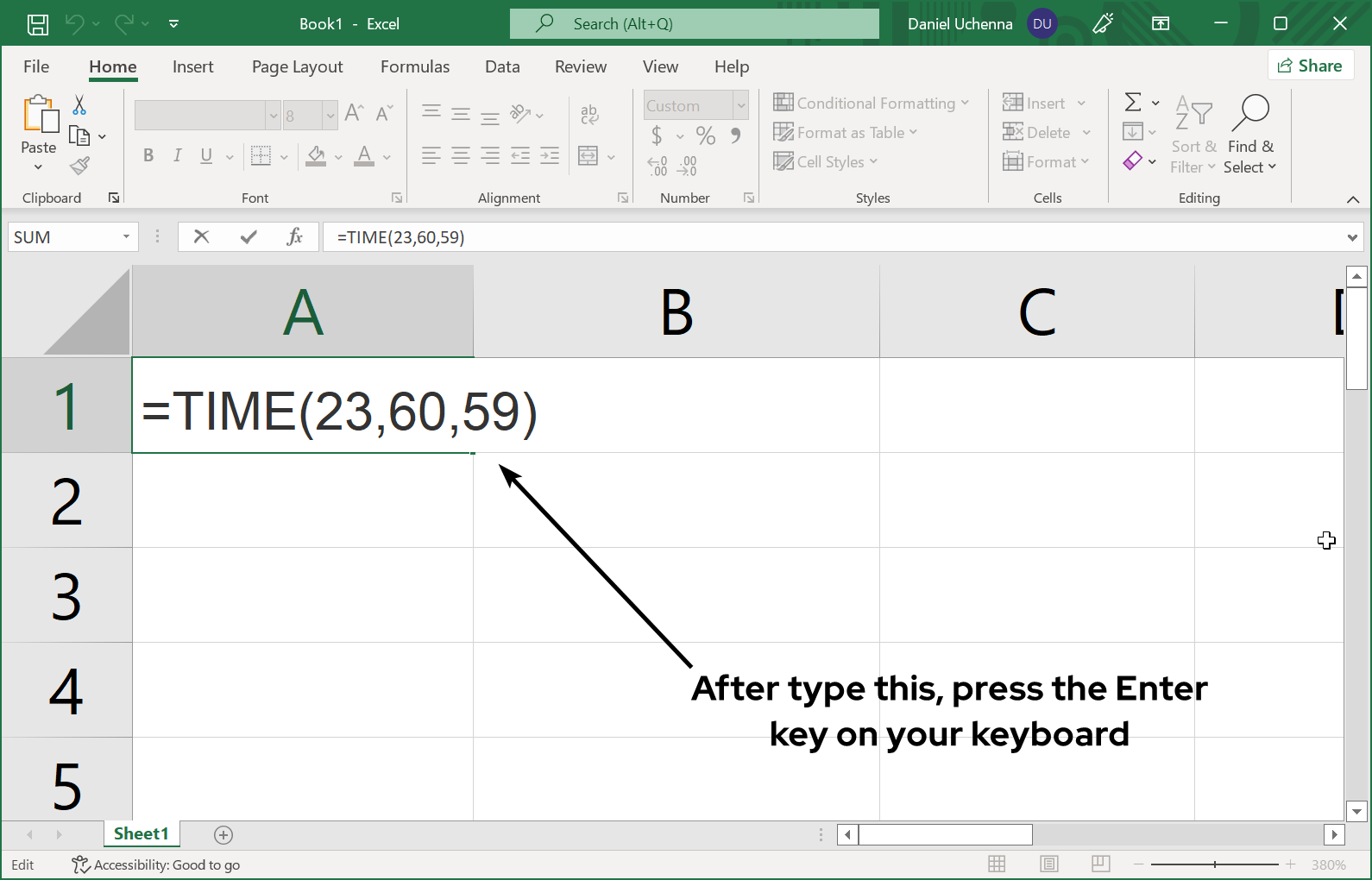Click the Save icon in title bar
1372x880 pixels.
point(38,24)
